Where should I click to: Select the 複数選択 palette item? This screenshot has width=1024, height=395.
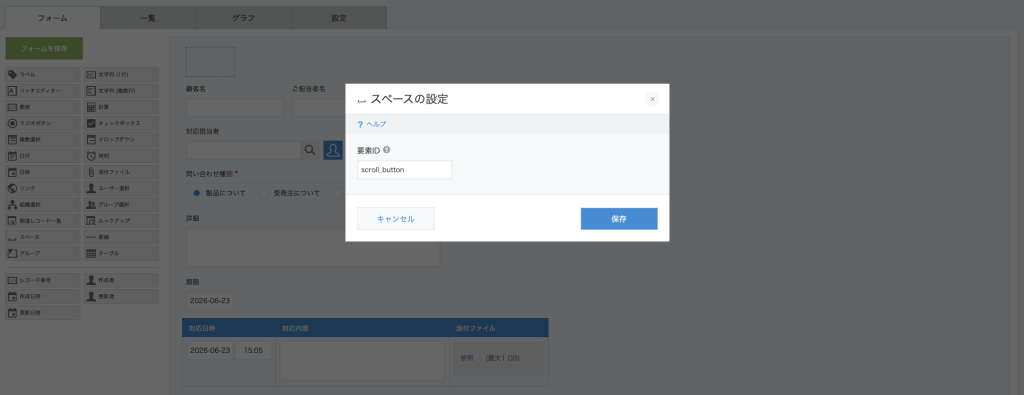[x=42, y=140]
